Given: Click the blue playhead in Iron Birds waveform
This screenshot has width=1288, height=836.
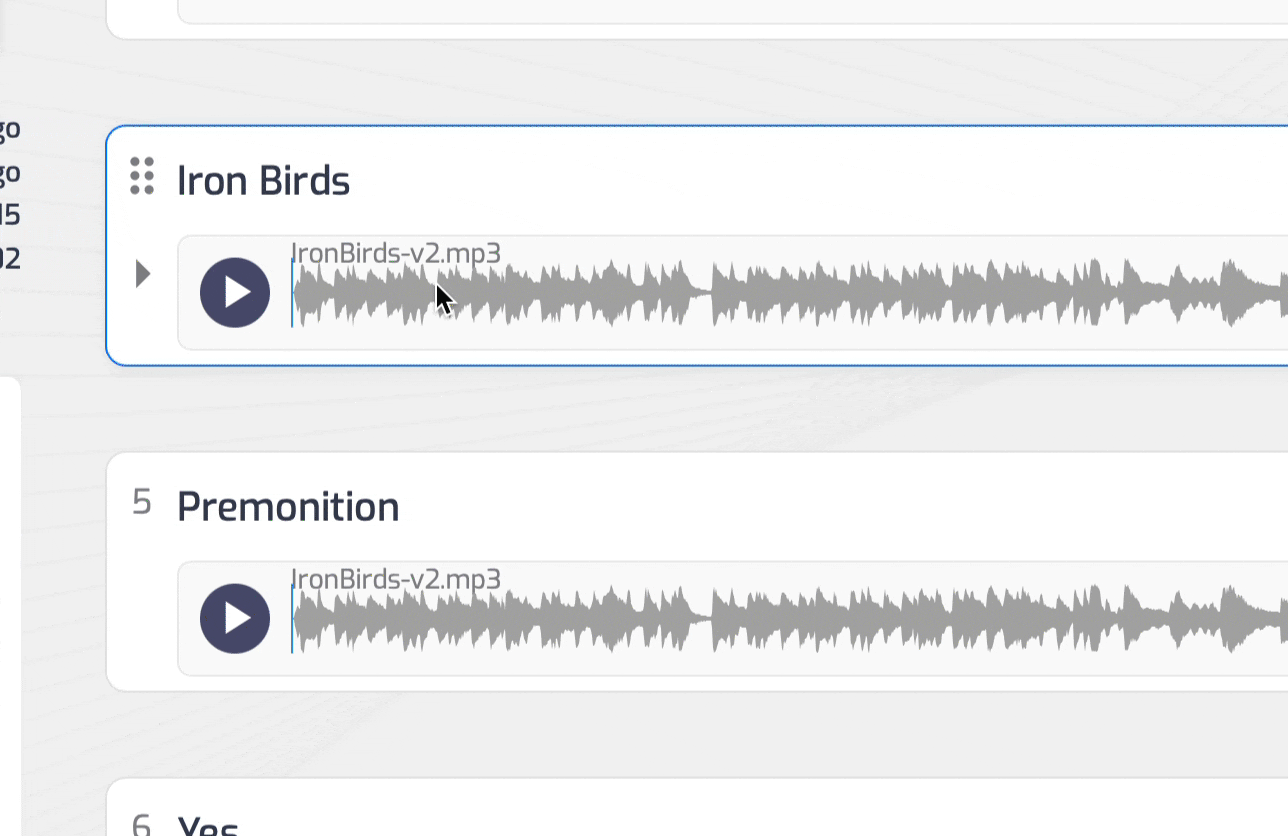Looking at the screenshot, I should click(x=292, y=294).
